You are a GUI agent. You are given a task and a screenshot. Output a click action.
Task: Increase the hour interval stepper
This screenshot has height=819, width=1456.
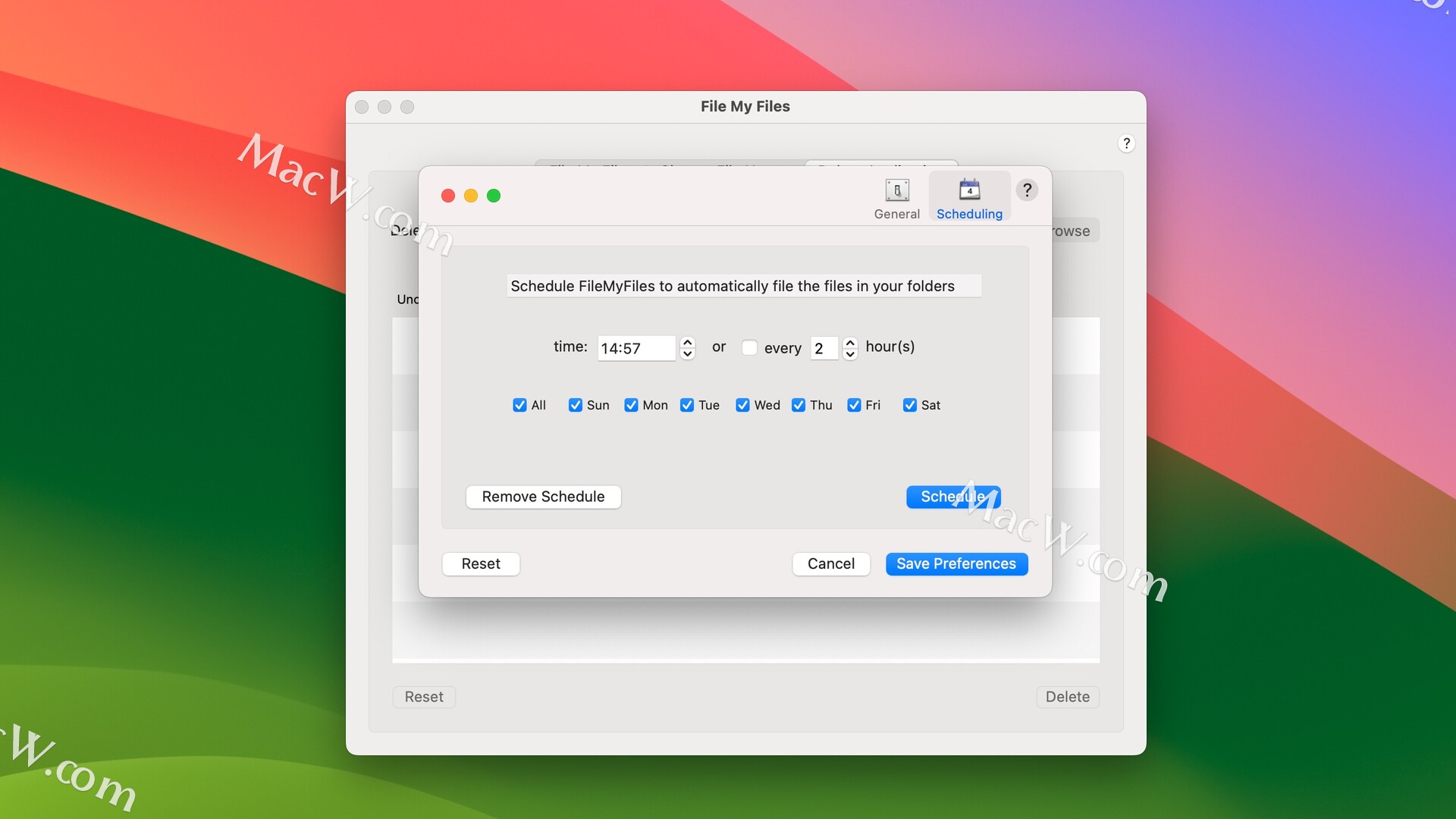[x=850, y=342]
